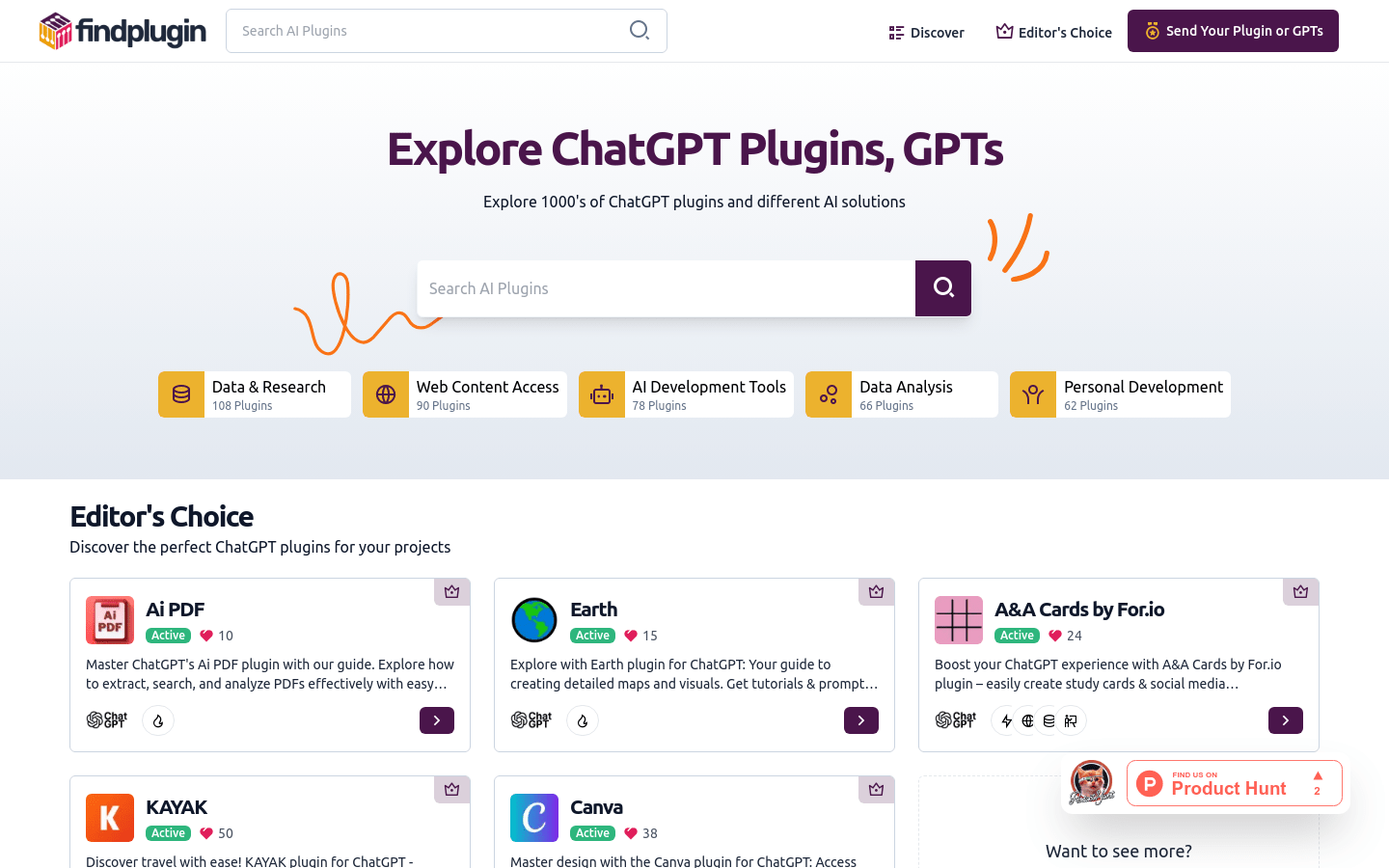Toggle the Editor's Choice badge on Ai PDF card
This screenshot has width=1389, height=868.
click(451, 592)
